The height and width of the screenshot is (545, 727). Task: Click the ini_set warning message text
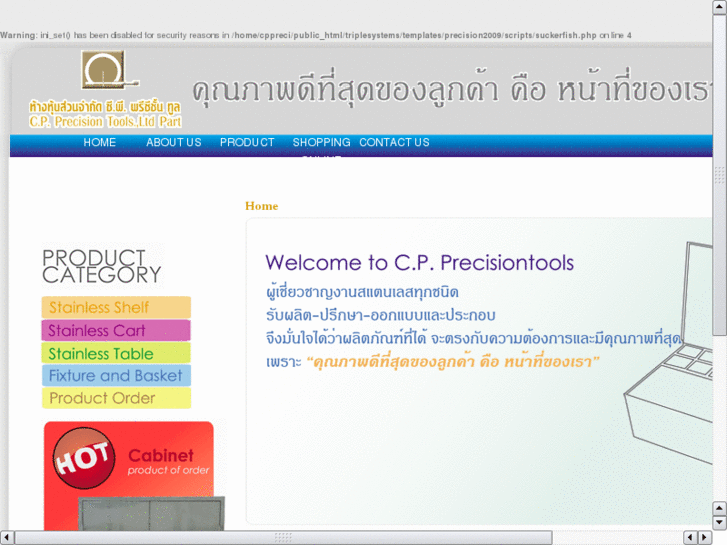click(x=316, y=35)
